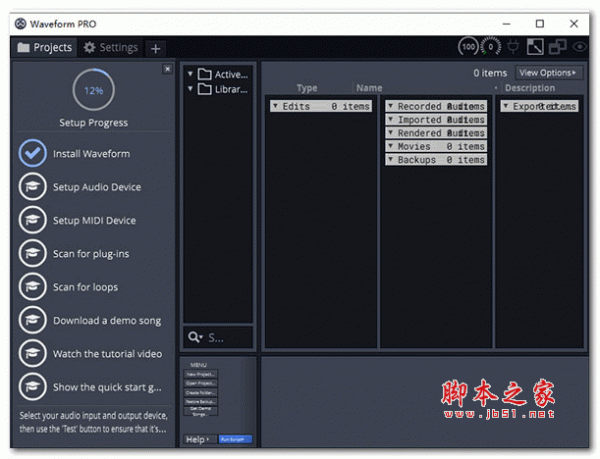Click the overlapping windows icon

558,47
